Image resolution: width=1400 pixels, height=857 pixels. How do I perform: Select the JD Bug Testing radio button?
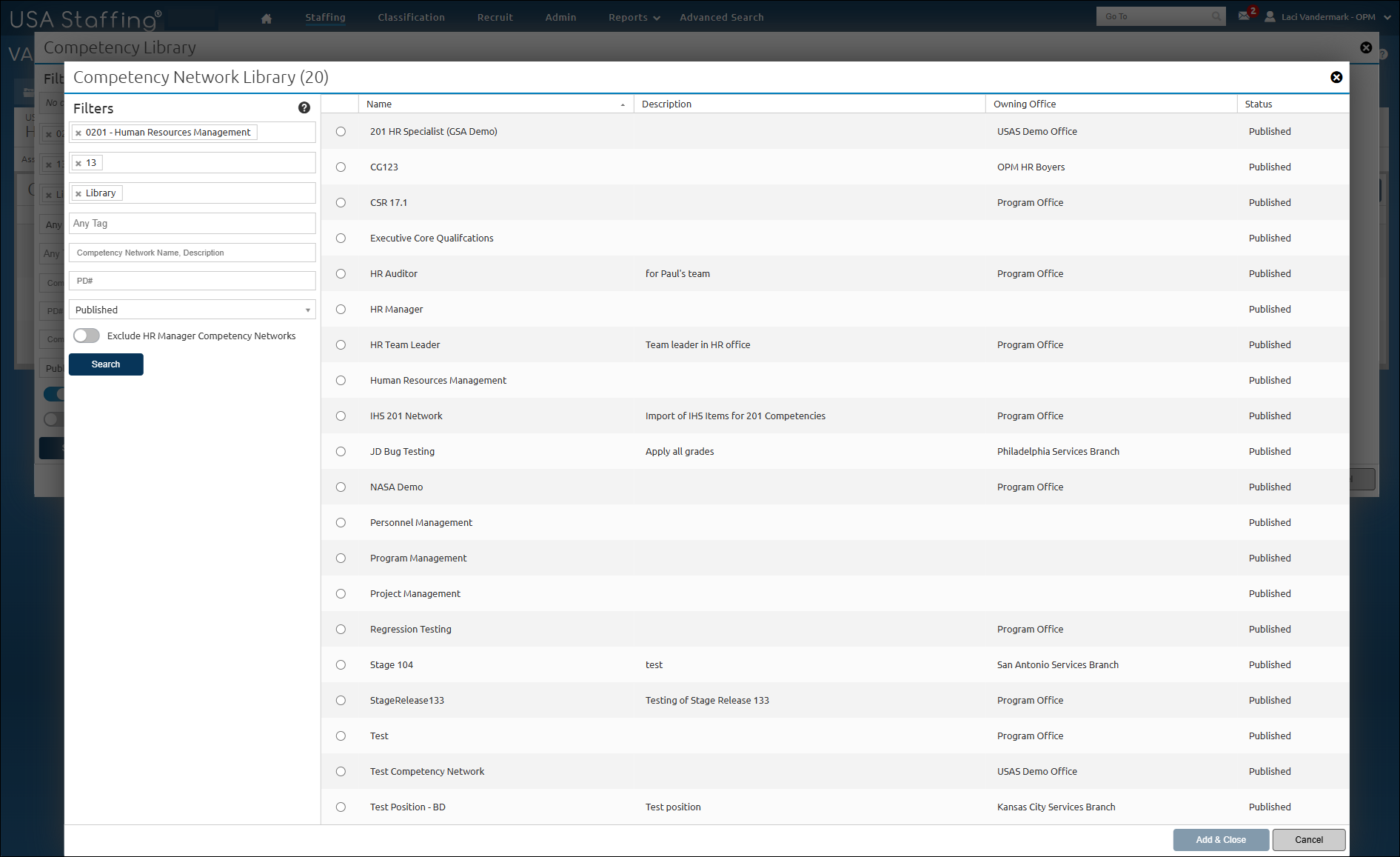tap(341, 451)
